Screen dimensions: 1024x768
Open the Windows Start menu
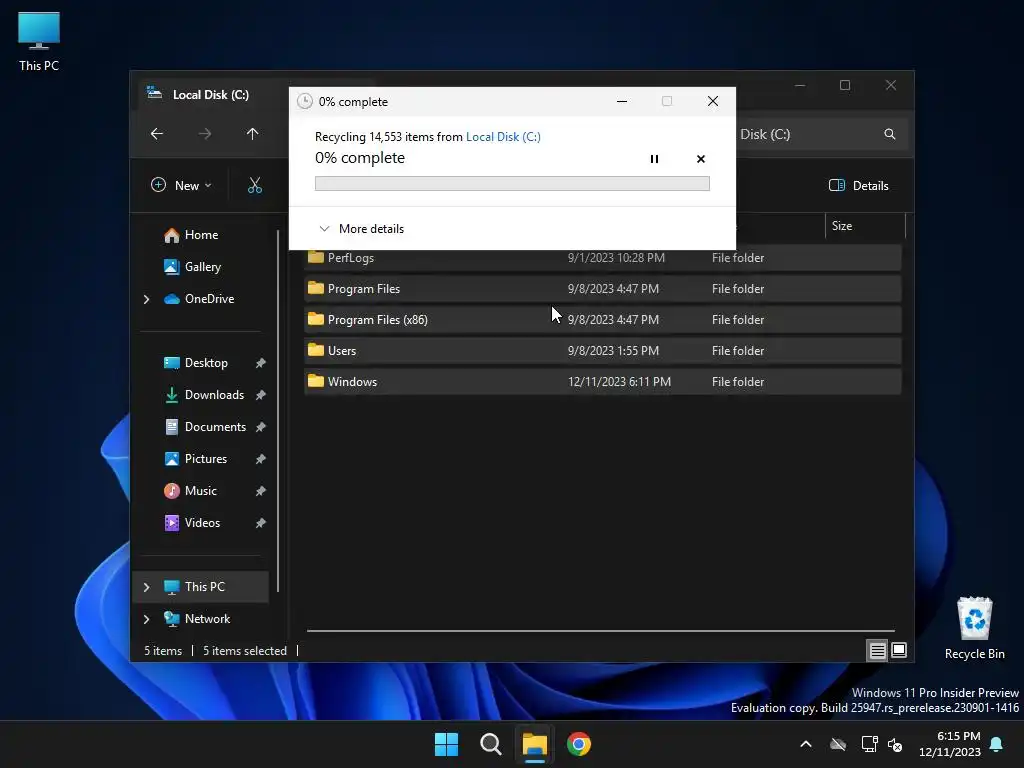(x=447, y=744)
